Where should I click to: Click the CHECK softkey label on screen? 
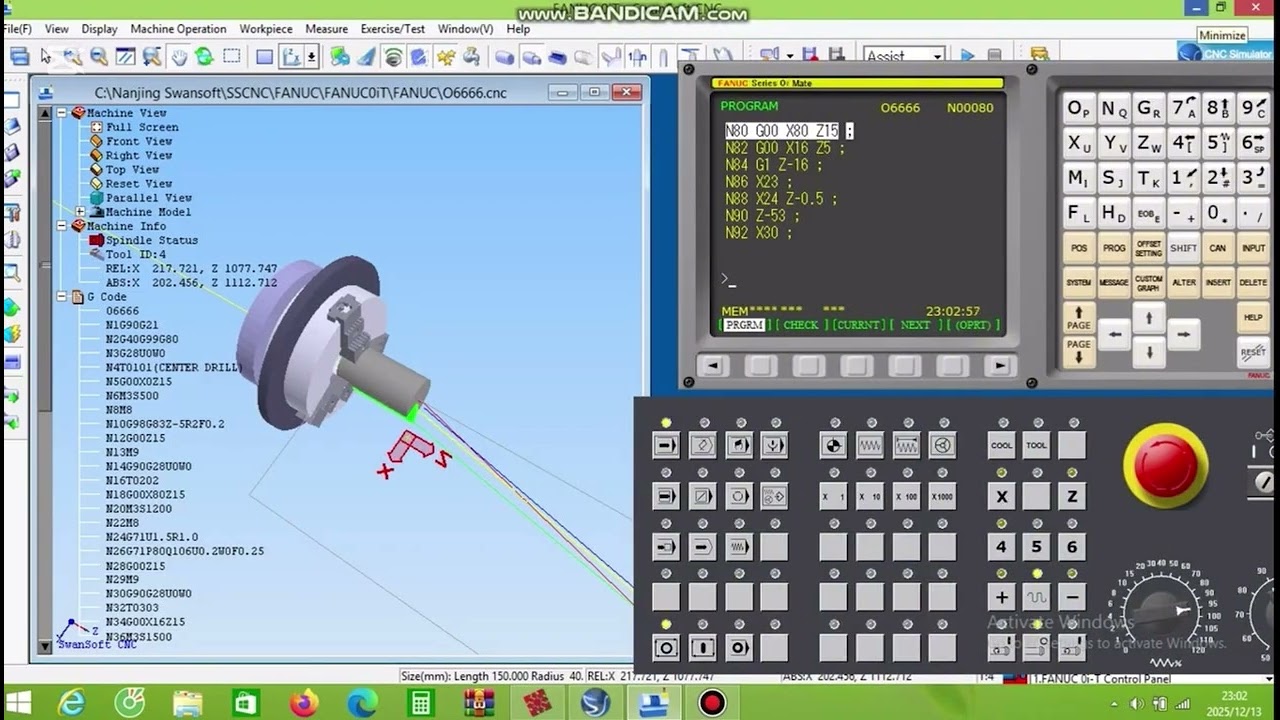800,325
